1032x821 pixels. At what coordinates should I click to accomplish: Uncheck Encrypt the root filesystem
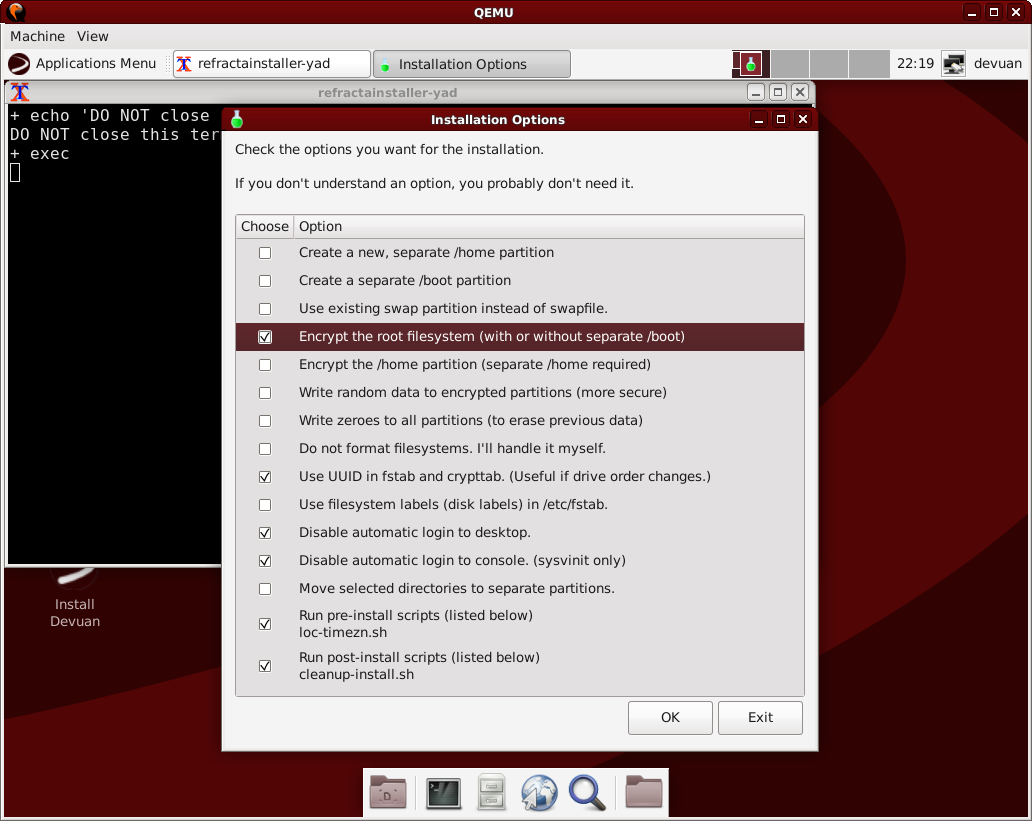[x=265, y=337]
